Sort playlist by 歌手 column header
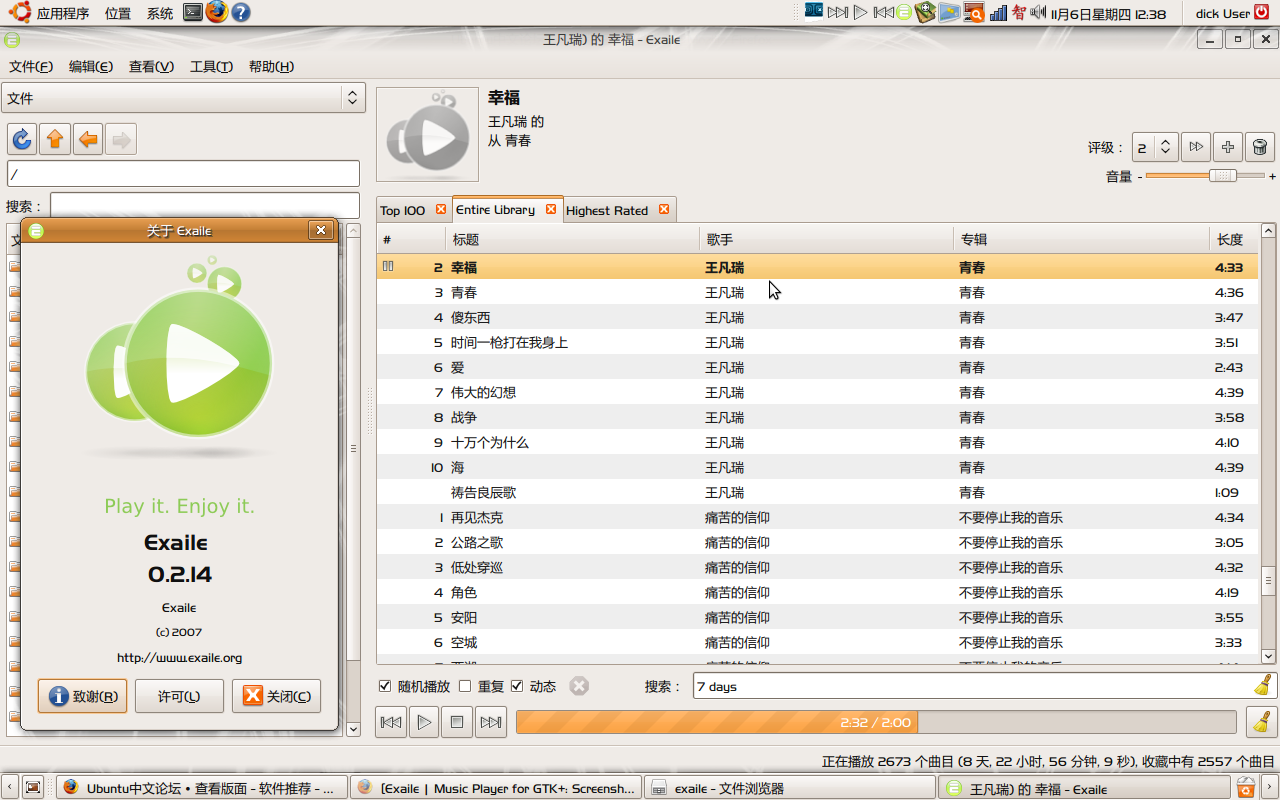Image resolution: width=1280 pixels, height=800 pixels. [826, 240]
